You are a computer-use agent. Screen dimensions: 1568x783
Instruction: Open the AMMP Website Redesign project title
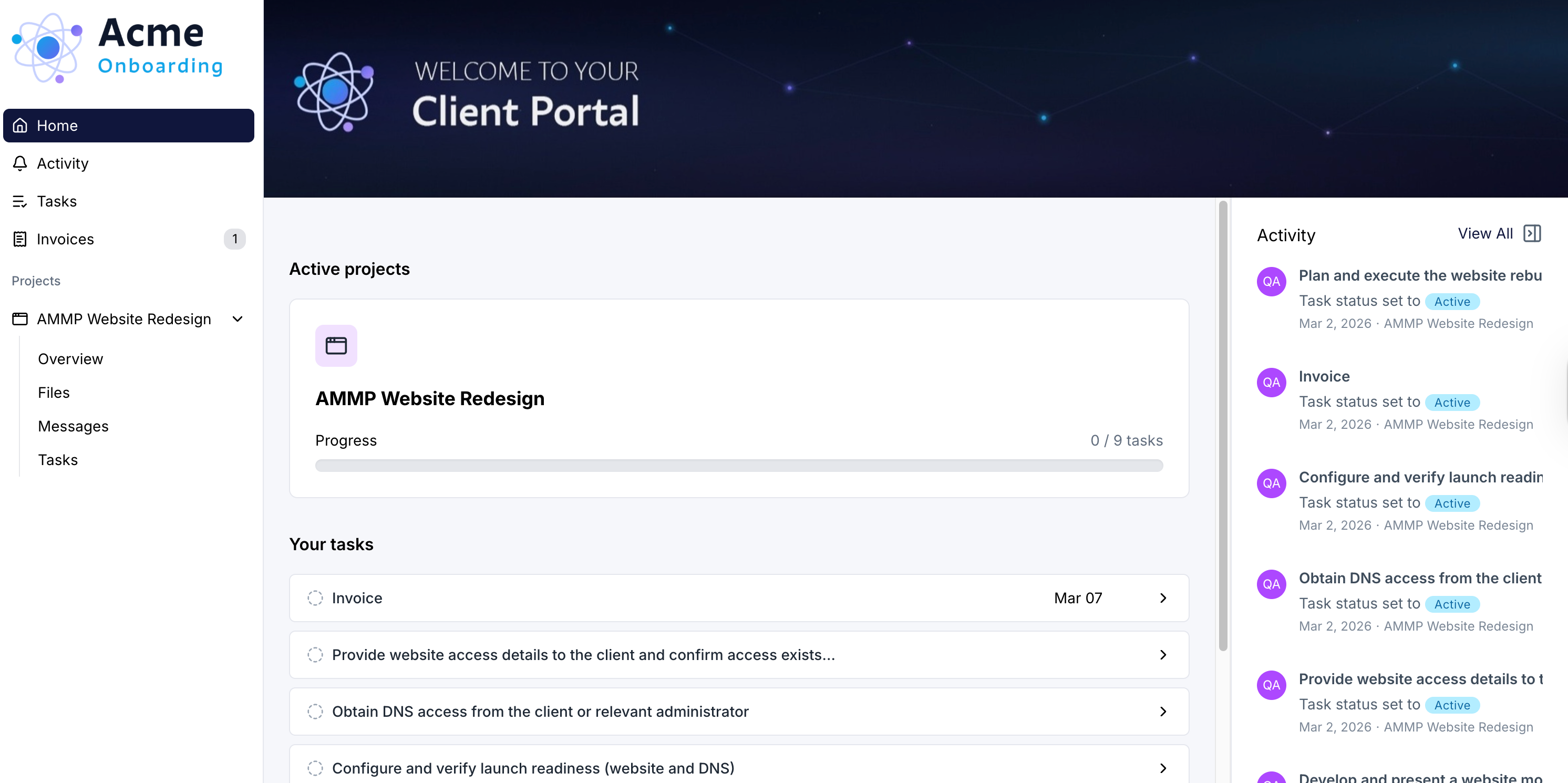tap(430, 399)
